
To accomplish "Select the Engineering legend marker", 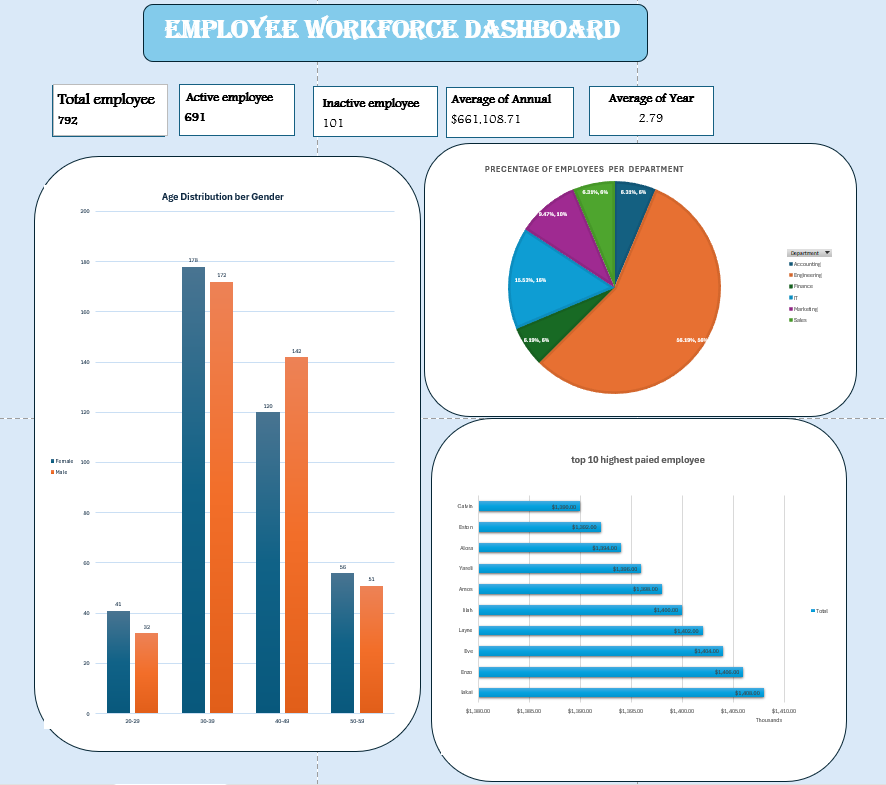I will [x=790, y=275].
